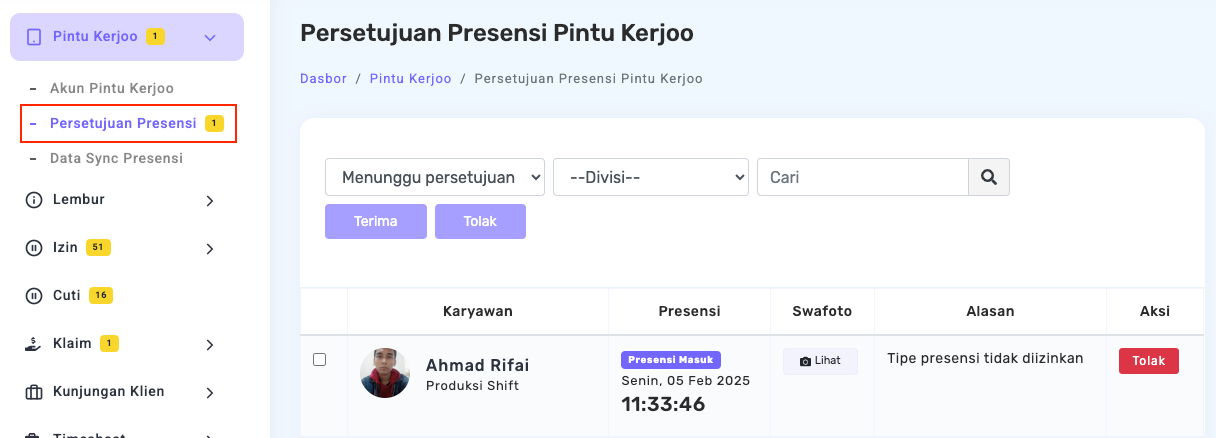Collapse the Pintu Kerjoo menu chevron
1216x438 pixels.
tap(210, 38)
